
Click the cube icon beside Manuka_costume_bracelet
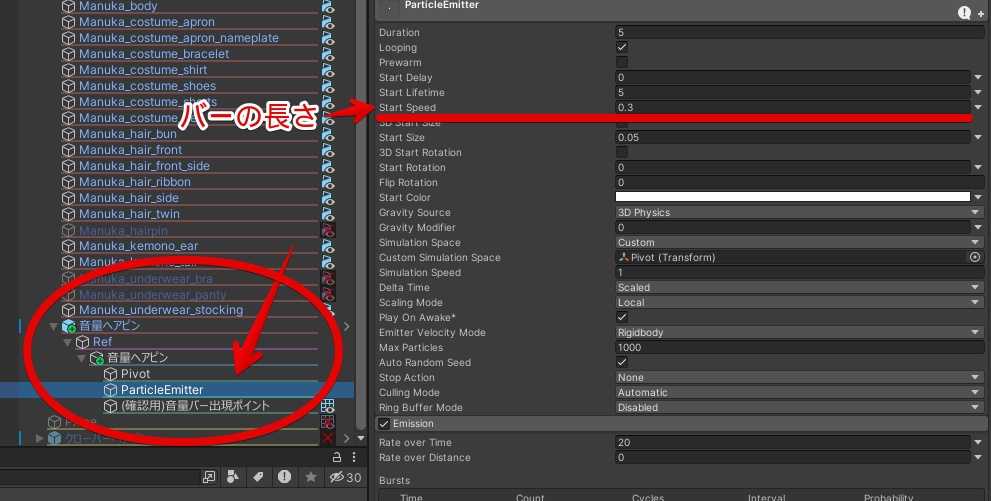pyautogui.click(x=68, y=54)
